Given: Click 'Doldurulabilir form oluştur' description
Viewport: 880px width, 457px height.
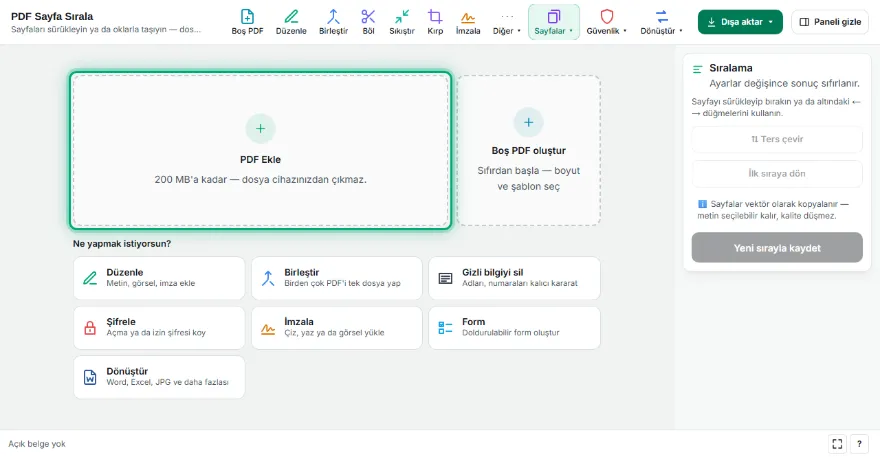Looking at the screenshot, I should (x=511, y=333).
